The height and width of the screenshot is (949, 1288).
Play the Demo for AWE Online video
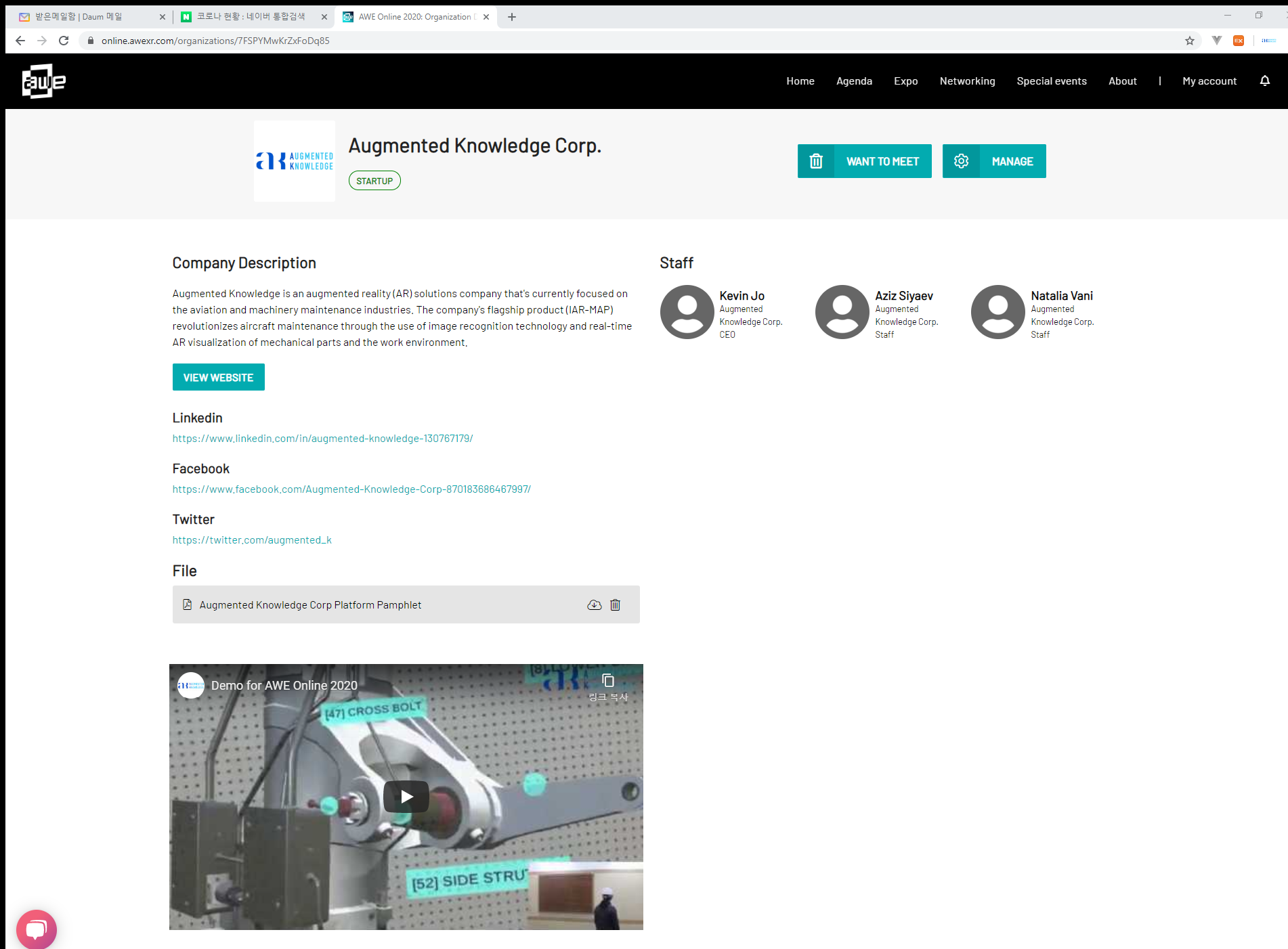[x=406, y=797]
